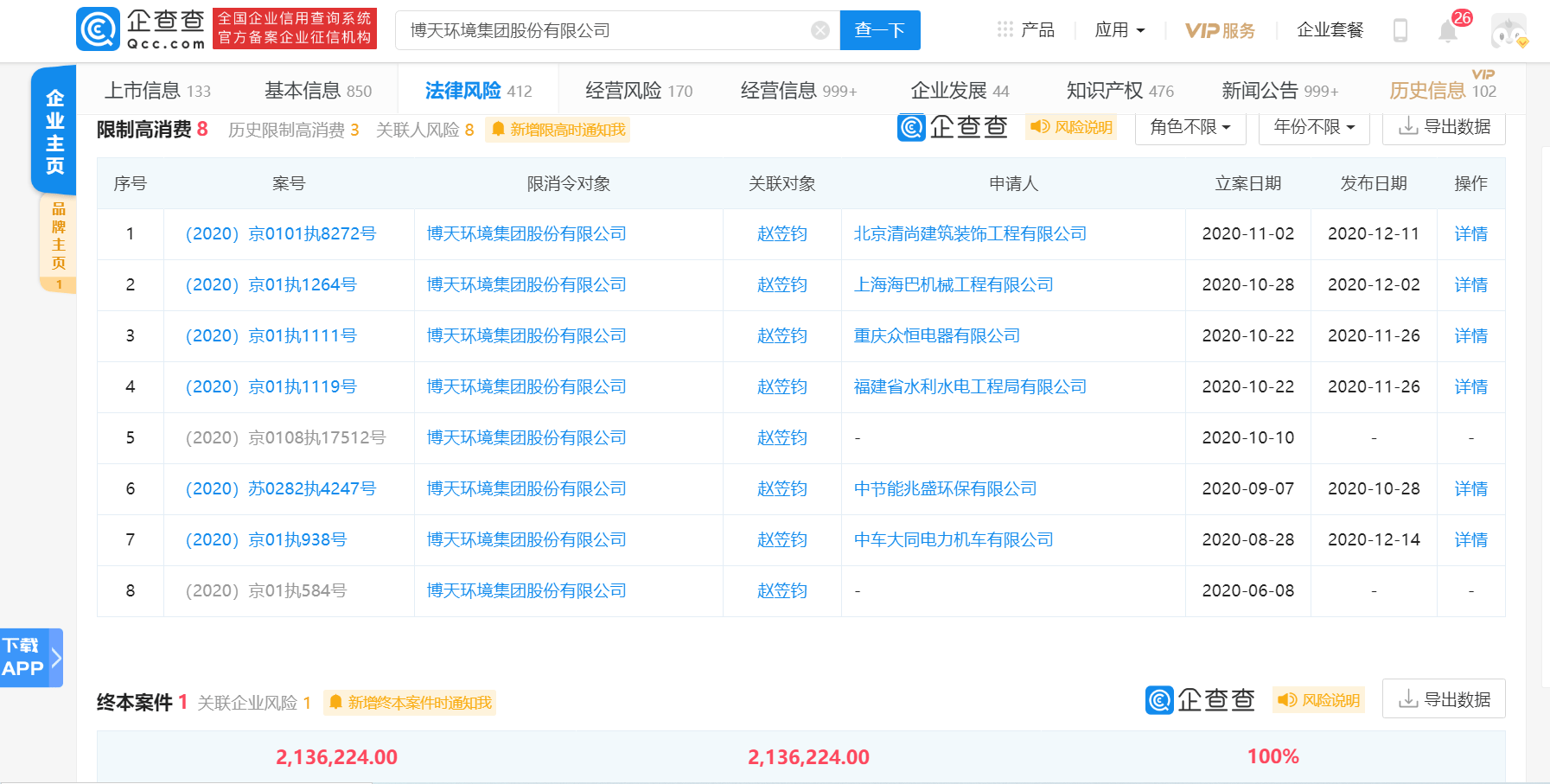Click the arrow on the download APP banner
The image size is (1550, 784).
56,658
